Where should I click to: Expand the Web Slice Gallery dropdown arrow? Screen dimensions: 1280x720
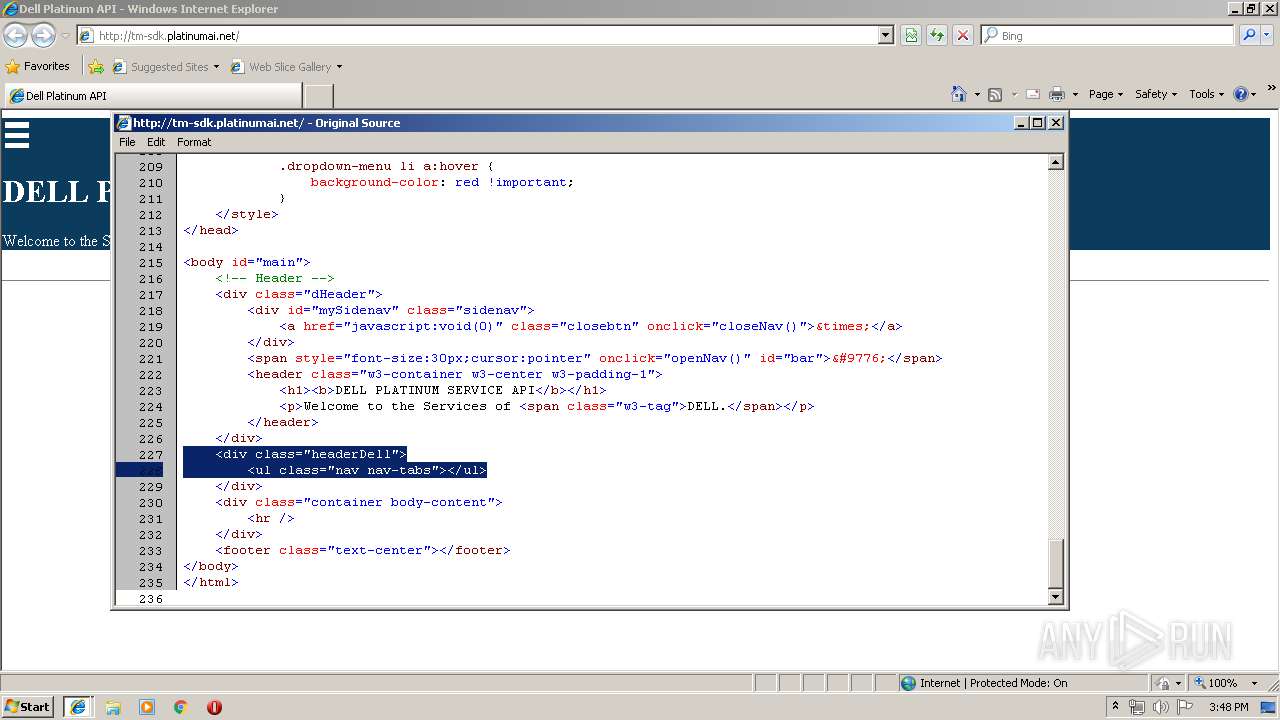click(x=339, y=67)
